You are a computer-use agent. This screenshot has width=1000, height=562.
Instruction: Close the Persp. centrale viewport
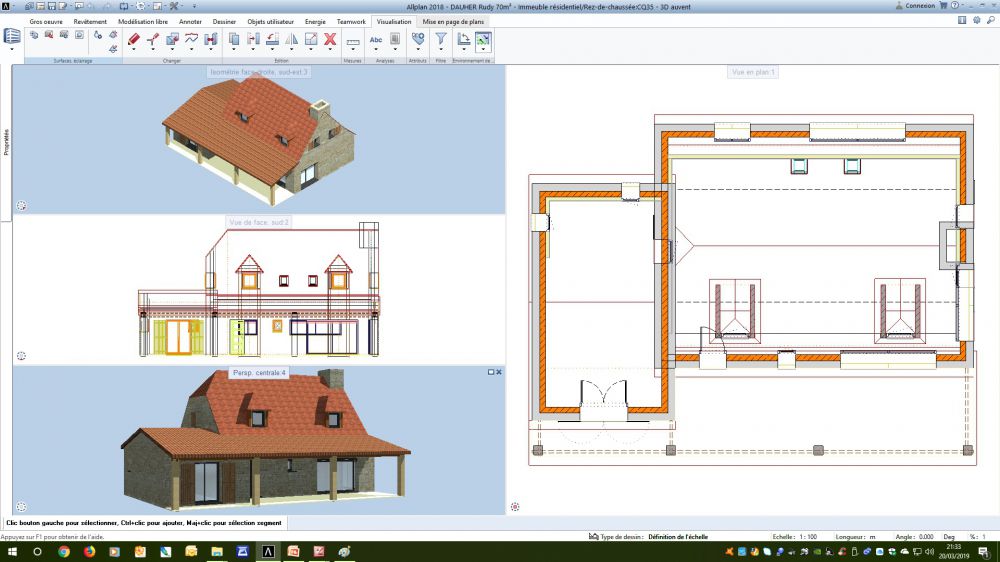click(499, 372)
